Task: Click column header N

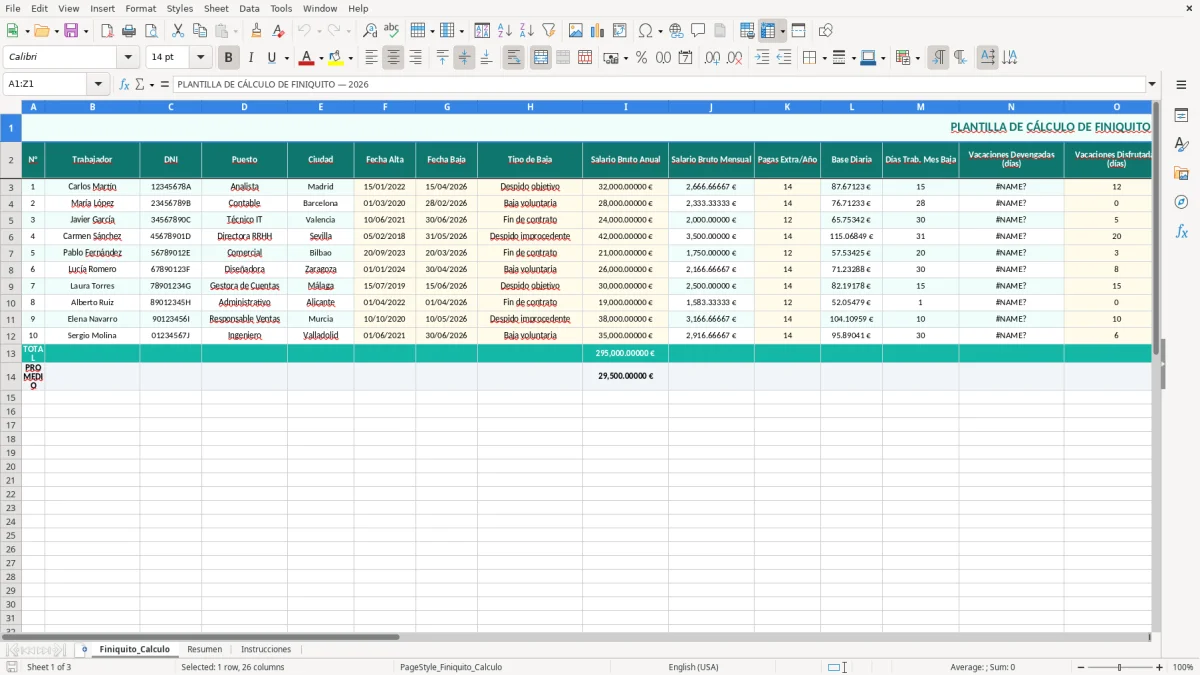Action: tap(1011, 106)
